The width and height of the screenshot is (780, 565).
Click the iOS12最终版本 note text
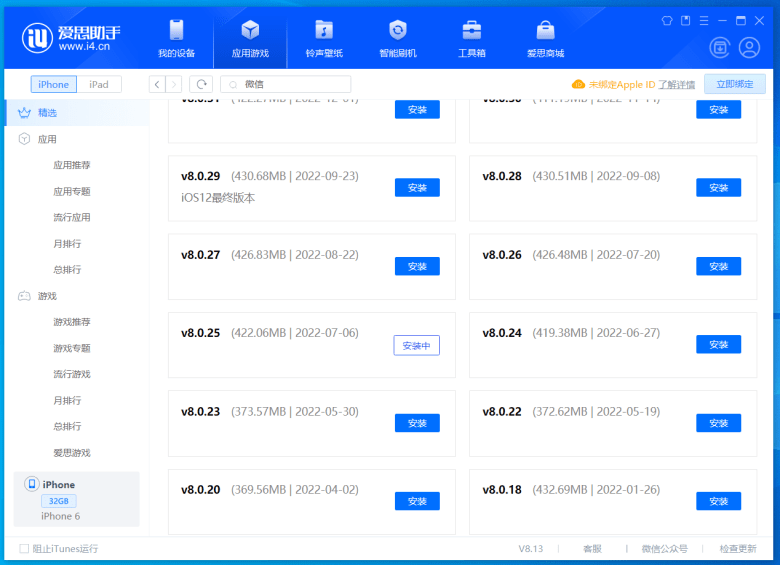[218, 198]
